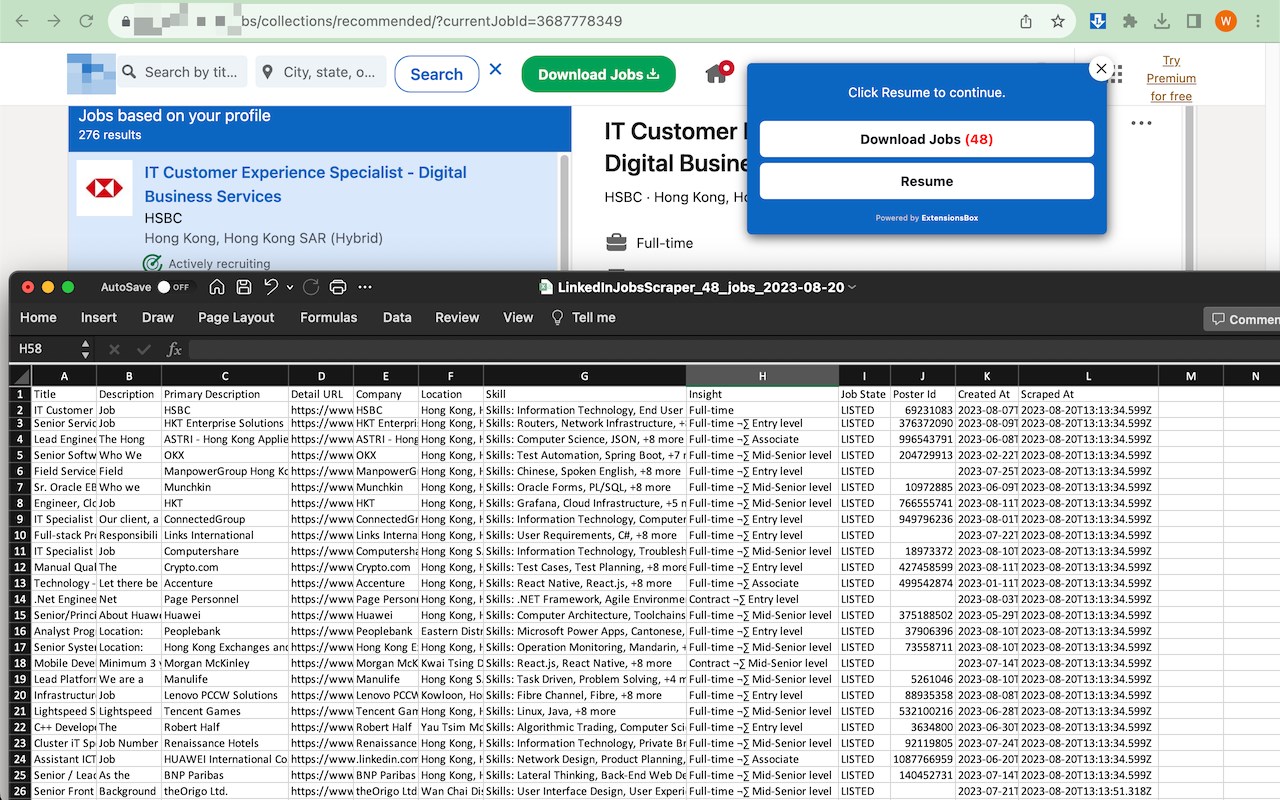The height and width of the screenshot is (800, 1280).
Task: Select cell 'Skills: Oracle Forms, PL/SQL, +8 more'
Action: [x=585, y=487]
